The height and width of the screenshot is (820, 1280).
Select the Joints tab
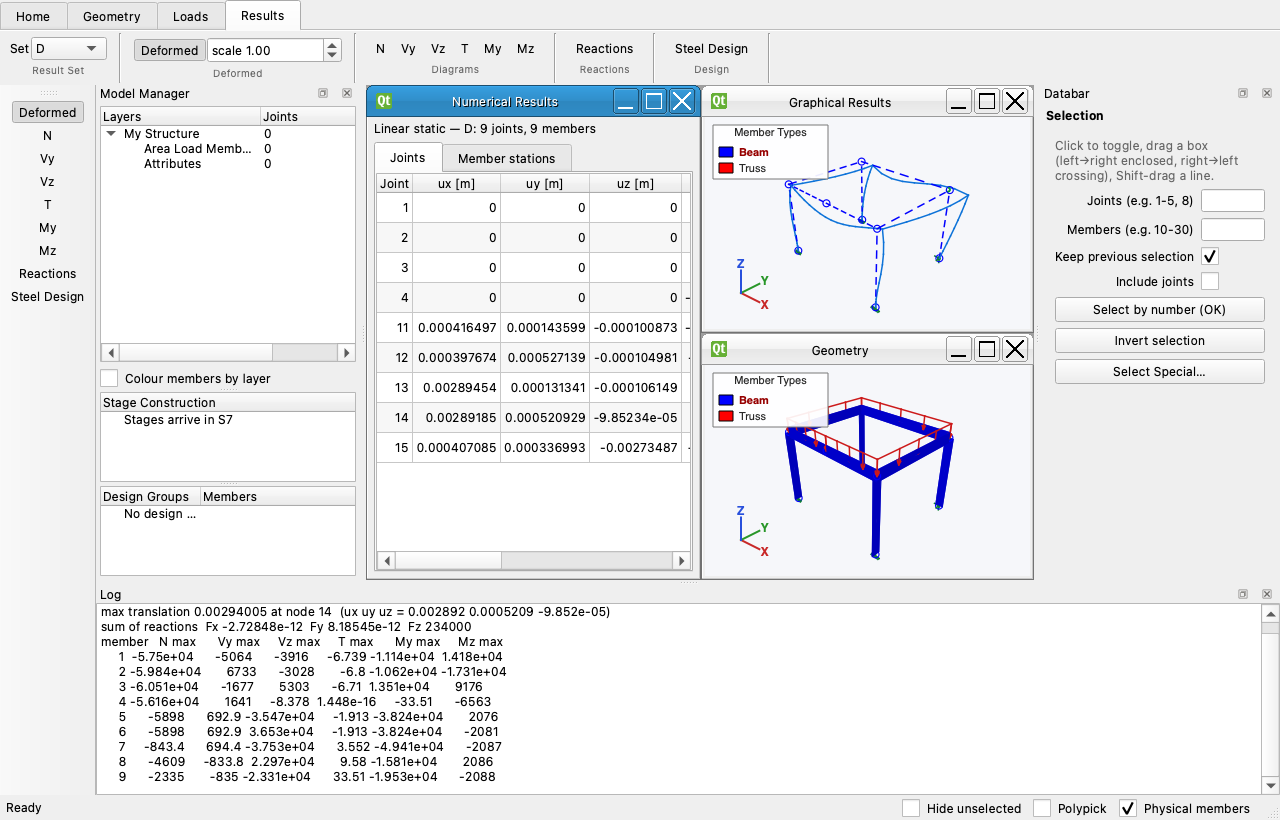[407, 157]
